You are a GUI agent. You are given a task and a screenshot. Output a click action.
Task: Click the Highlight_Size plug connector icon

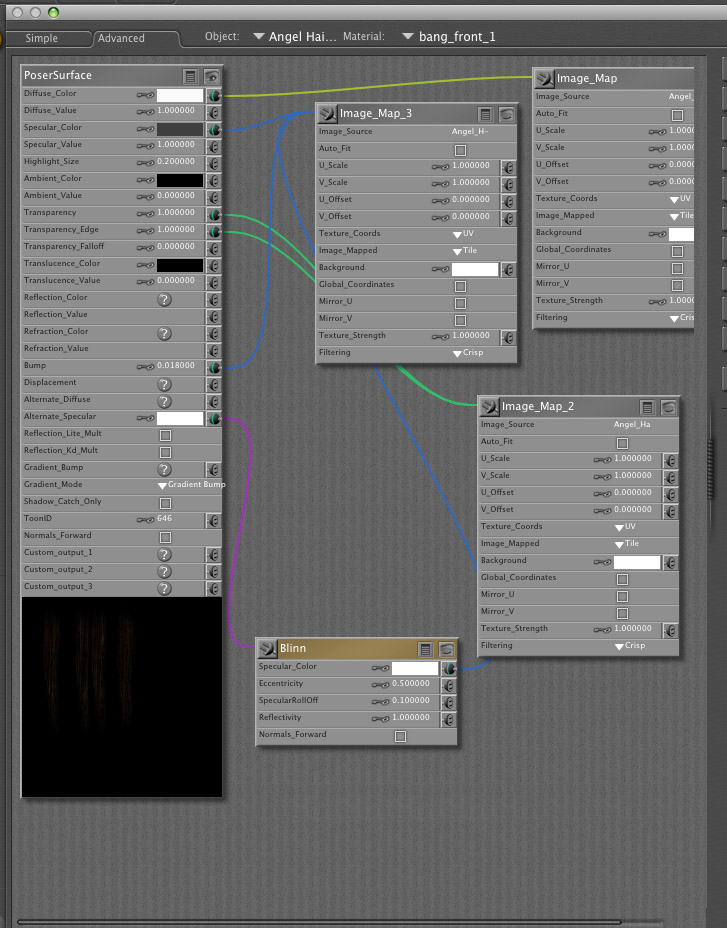pos(214,163)
